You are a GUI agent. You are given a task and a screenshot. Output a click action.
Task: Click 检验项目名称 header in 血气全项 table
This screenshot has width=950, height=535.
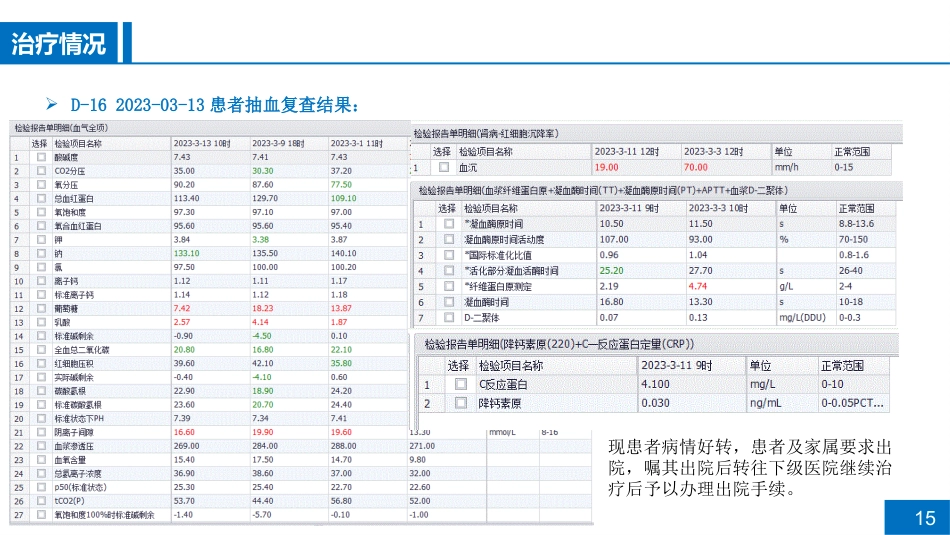click(x=78, y=144)
